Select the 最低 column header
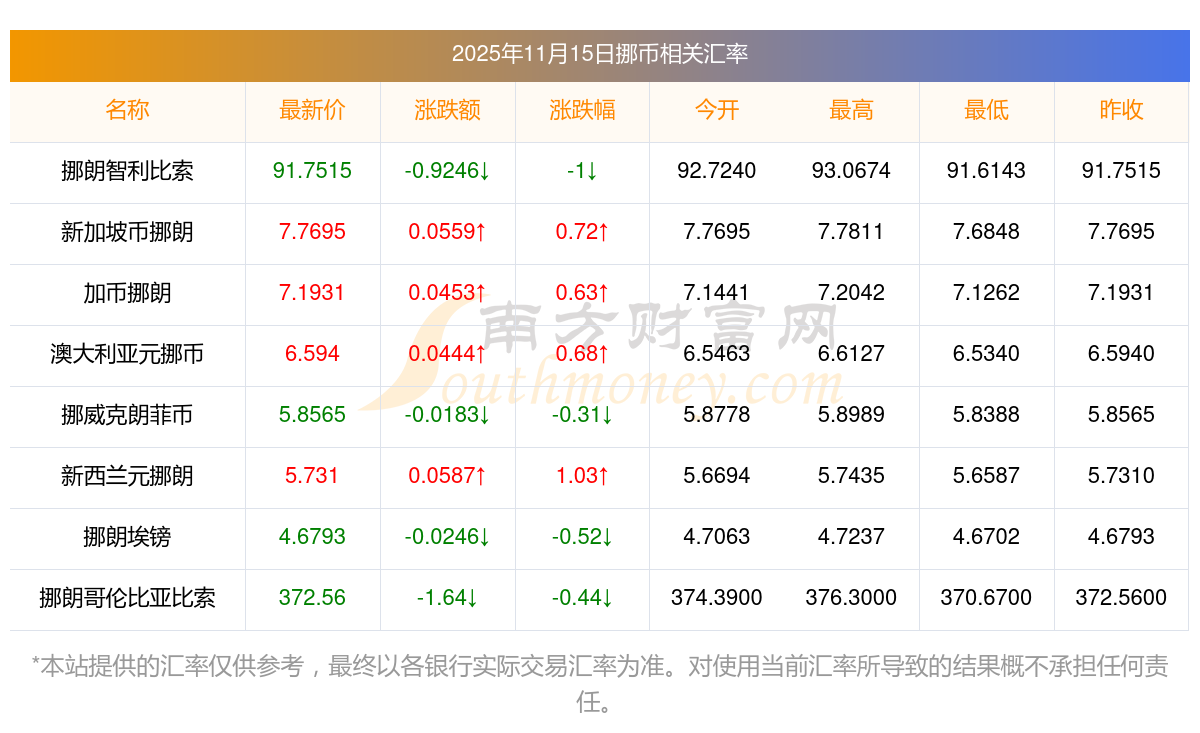The width and height of the screenshot is (1200, 733). (986, 110)
